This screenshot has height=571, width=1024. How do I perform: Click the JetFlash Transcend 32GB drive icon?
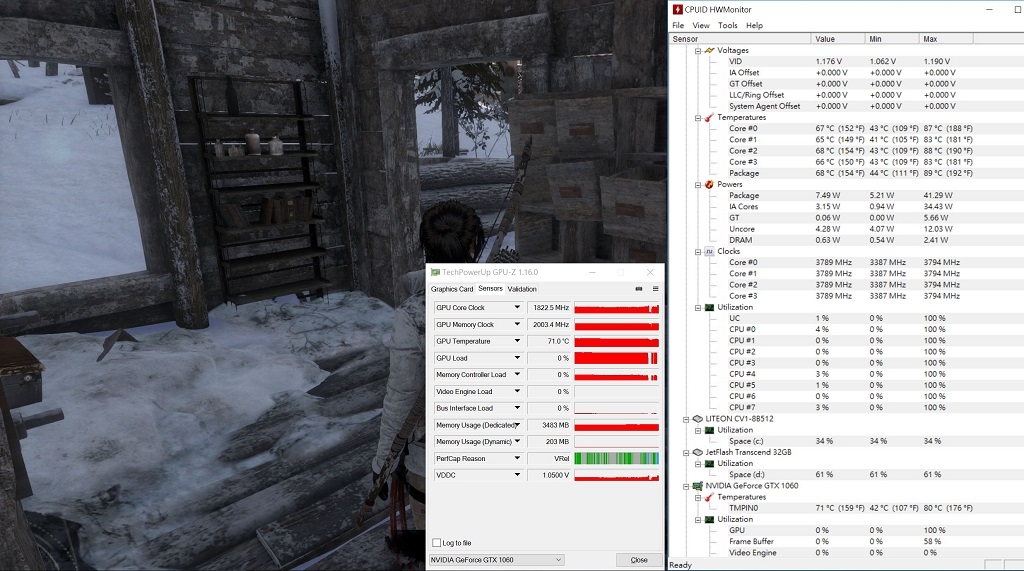[697, 452]
